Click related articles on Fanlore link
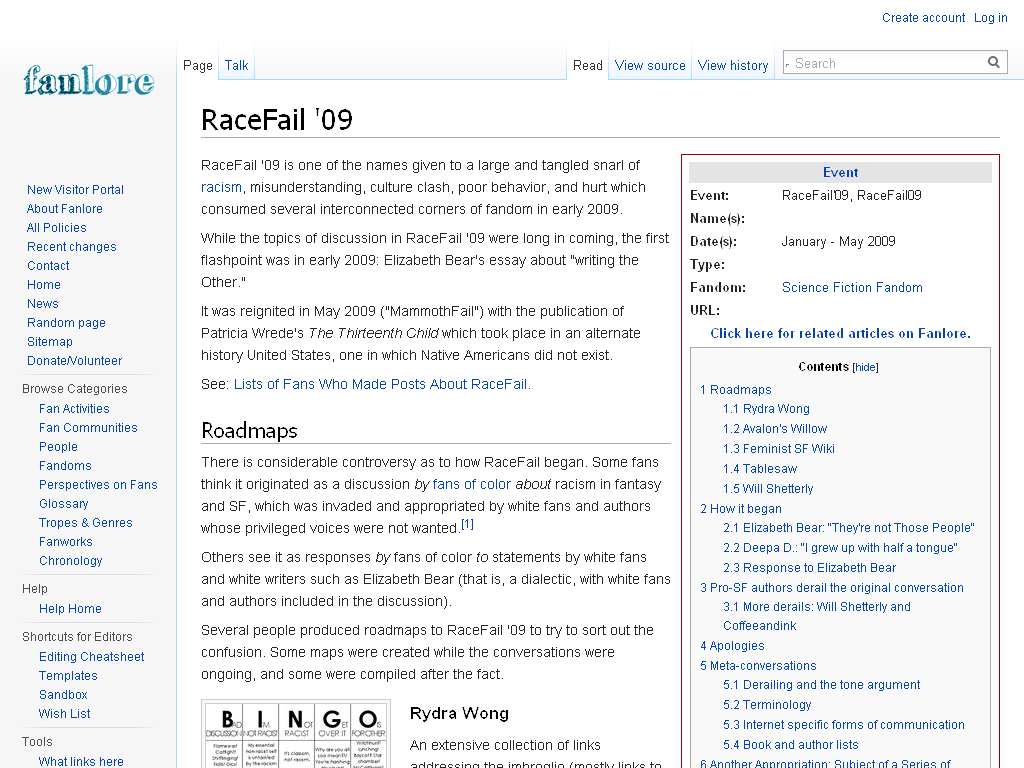1024x768 pixels. (x=840, y=333)
